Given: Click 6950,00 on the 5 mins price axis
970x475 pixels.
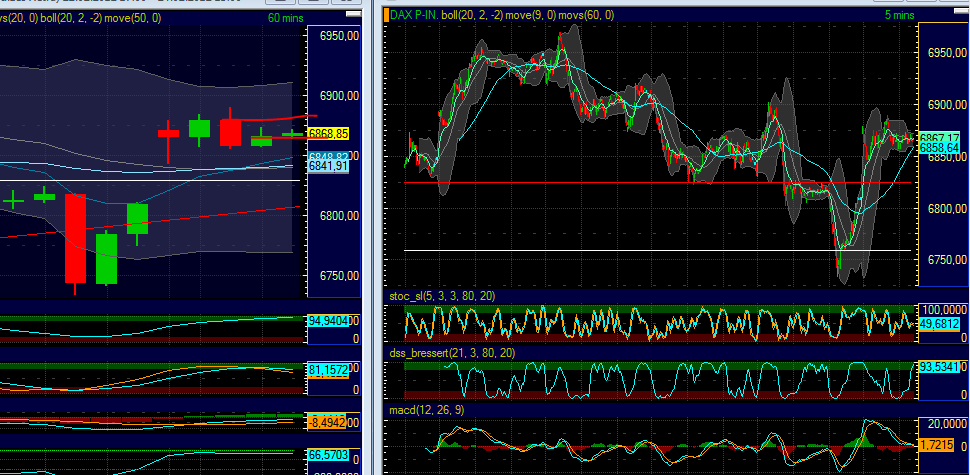Looking at the screenshot, I should click(949, 53).
